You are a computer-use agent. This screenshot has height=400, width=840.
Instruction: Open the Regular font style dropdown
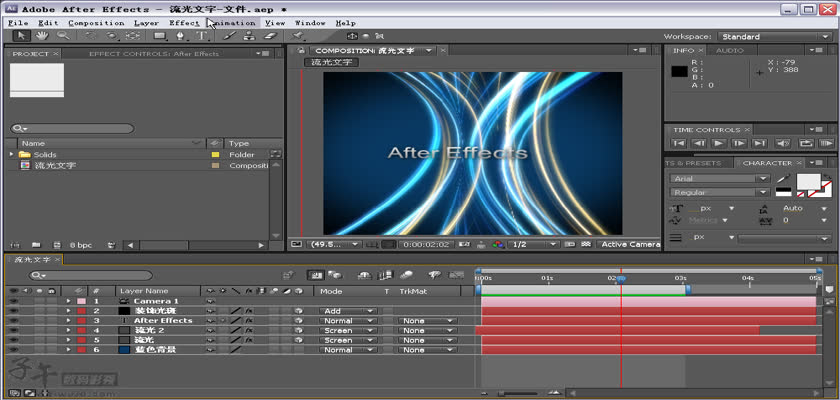coord(720,192)
